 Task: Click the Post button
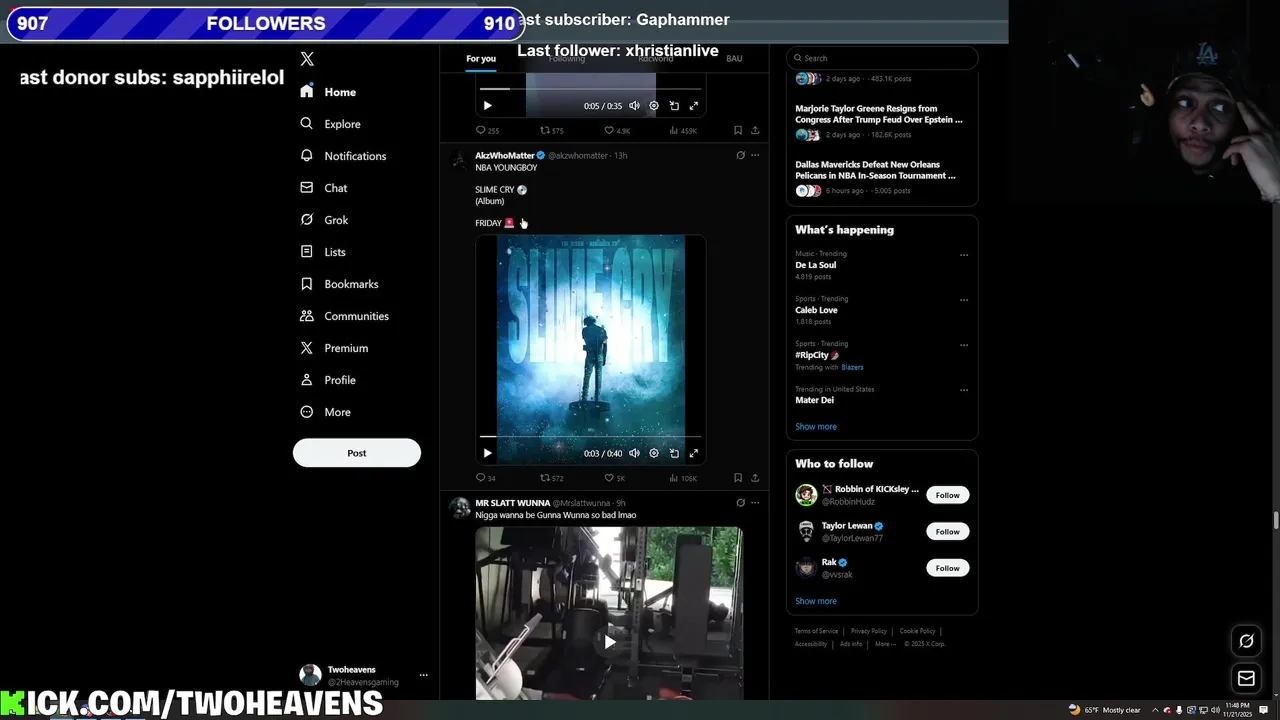[x=357, y=453]
